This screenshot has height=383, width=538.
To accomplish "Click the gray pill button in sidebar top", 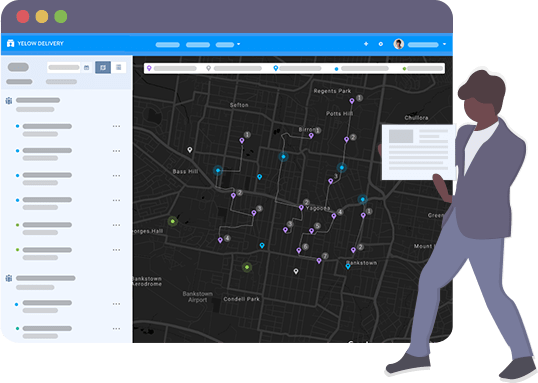I will [18, 67].
